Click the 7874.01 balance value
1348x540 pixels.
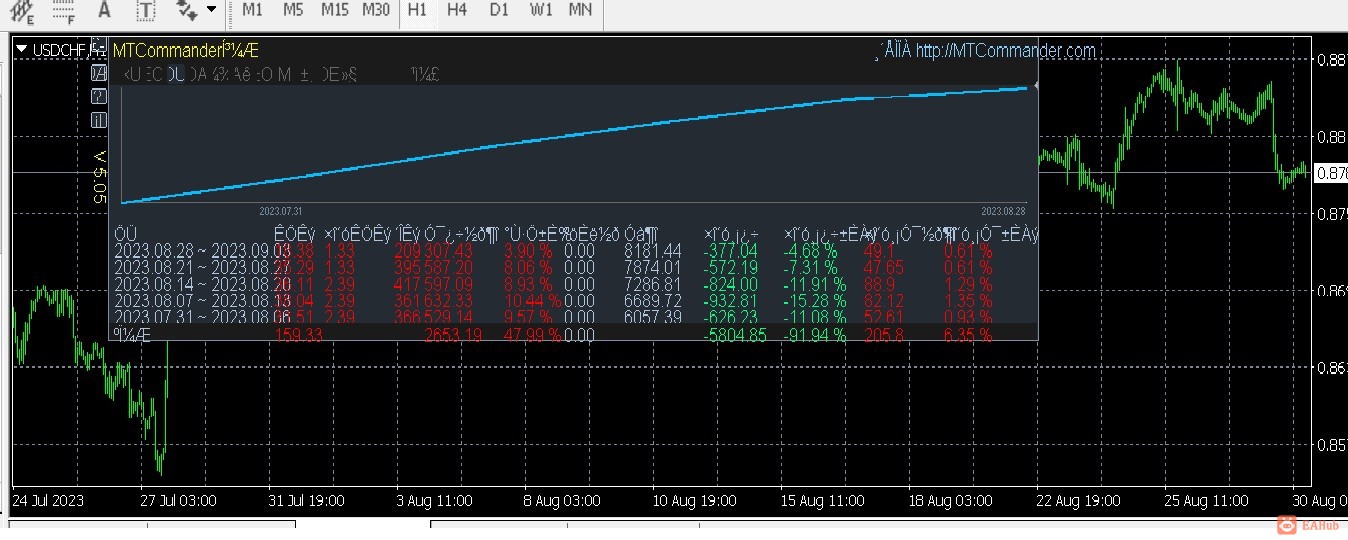pyautogui.click(x=652, y=268)
